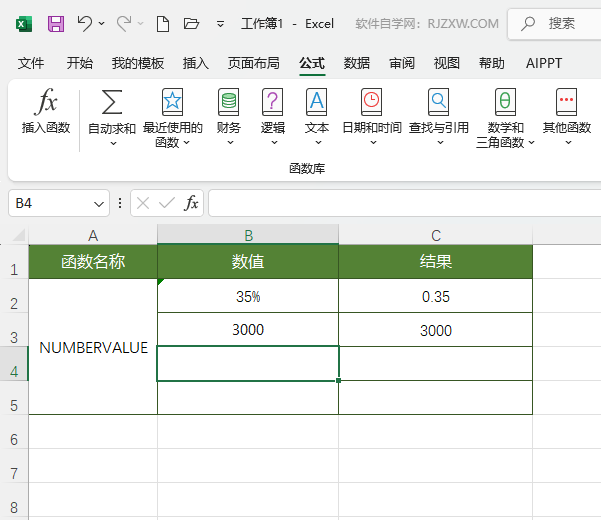601x520 pixels.
Task: Select column C header
Action: 435,235
